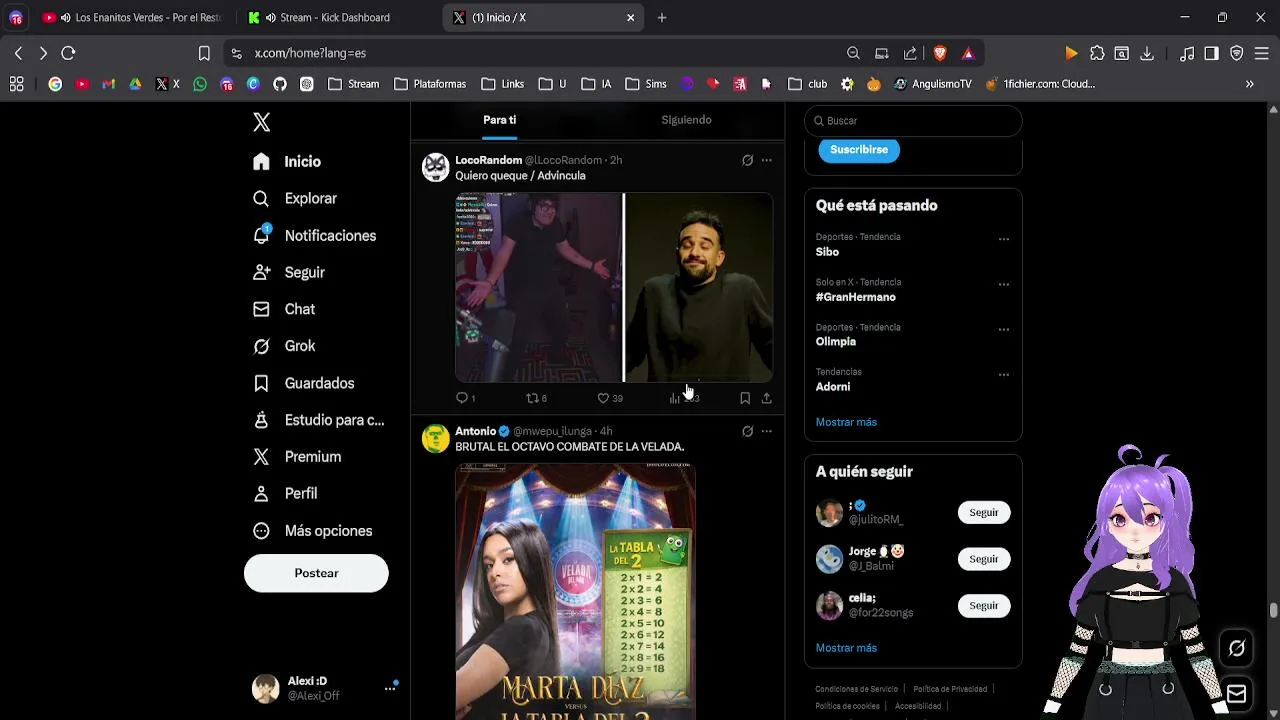Viewport: 1280px width, 720px height.
Task: Open LocoRandom's split video thumbnail
Action: [x=614, y=288]
